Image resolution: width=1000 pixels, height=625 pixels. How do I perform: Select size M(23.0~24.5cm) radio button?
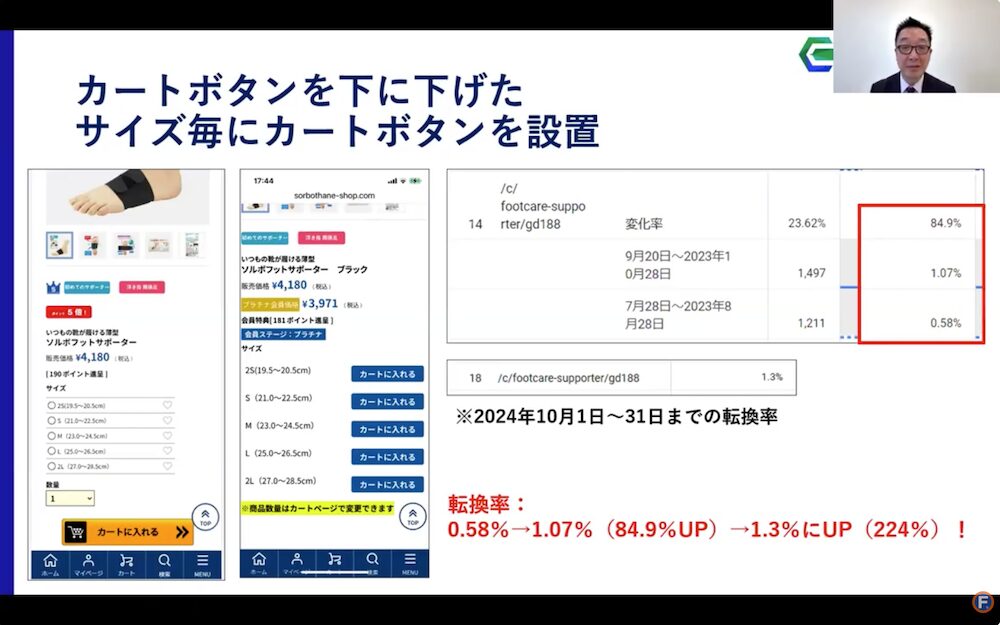click(x=51, y=436)
